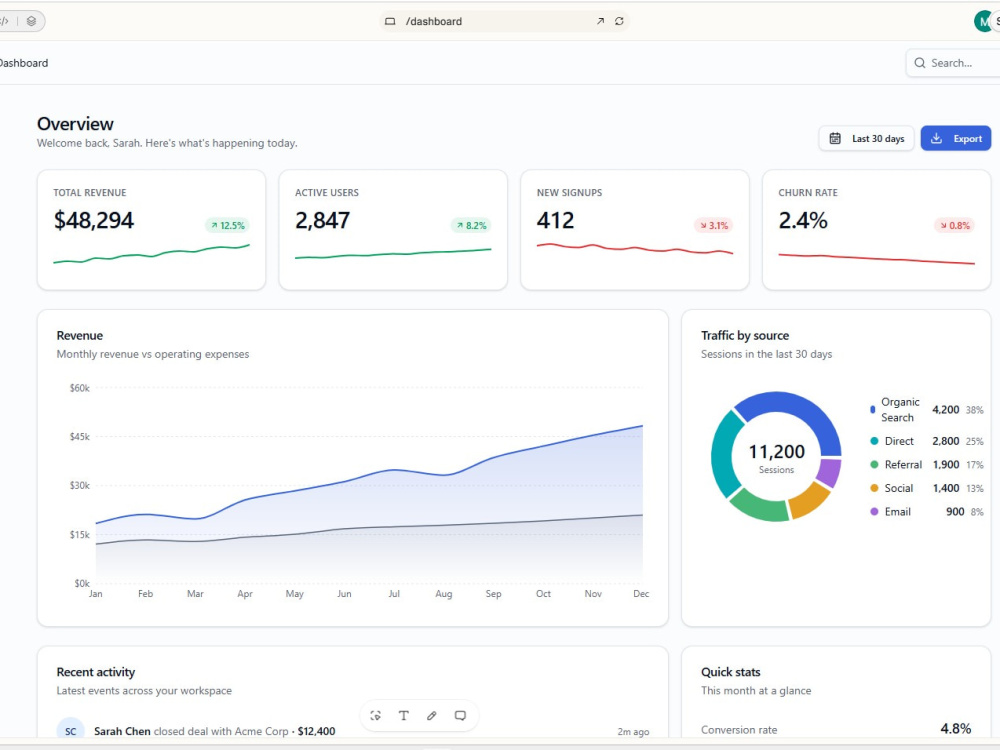Click the green M user avatar
The height and width of the screenshot is (750, 1000).
983,21
